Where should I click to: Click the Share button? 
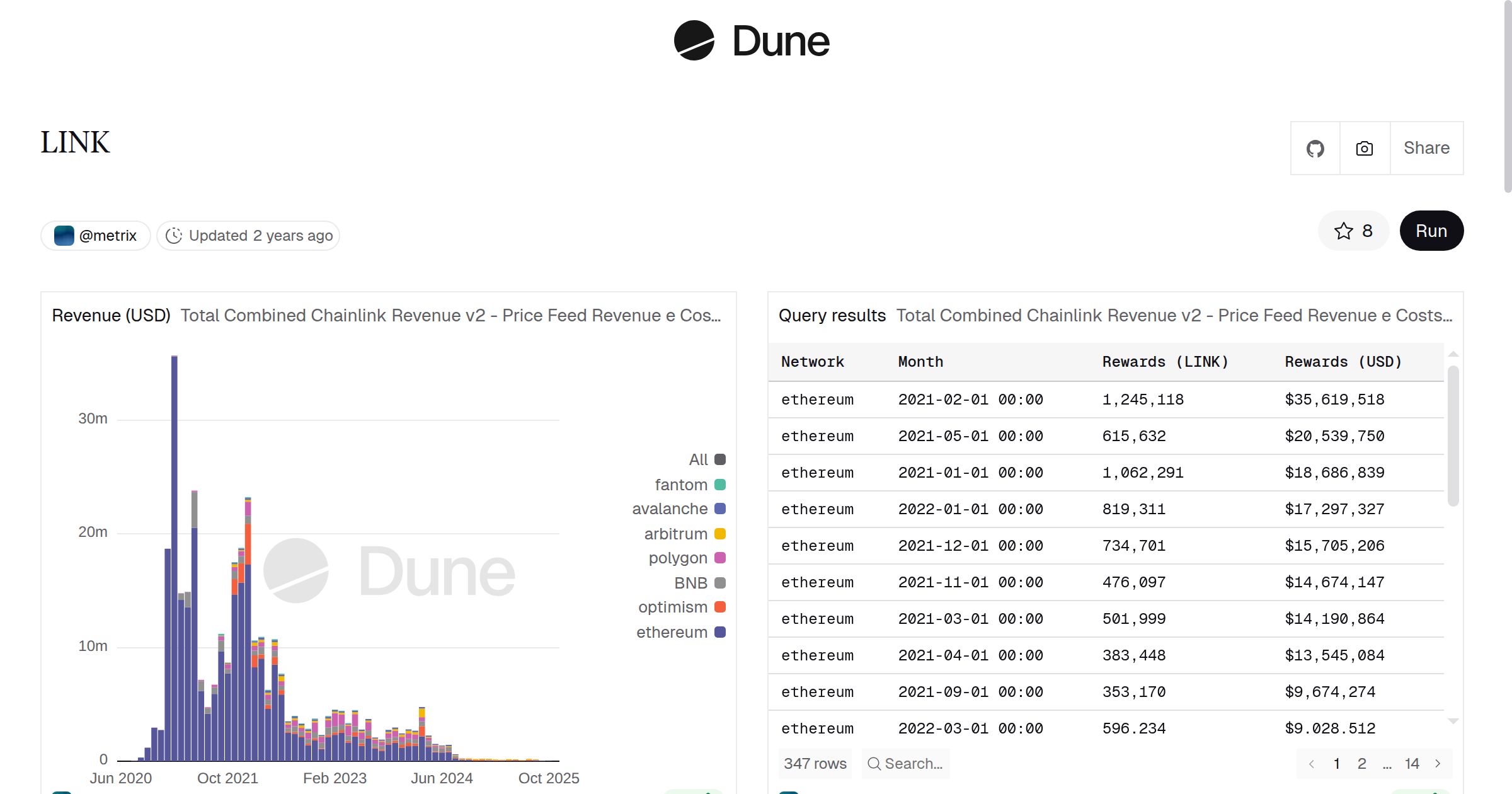pyautogui.click(x=1426, y=148)
